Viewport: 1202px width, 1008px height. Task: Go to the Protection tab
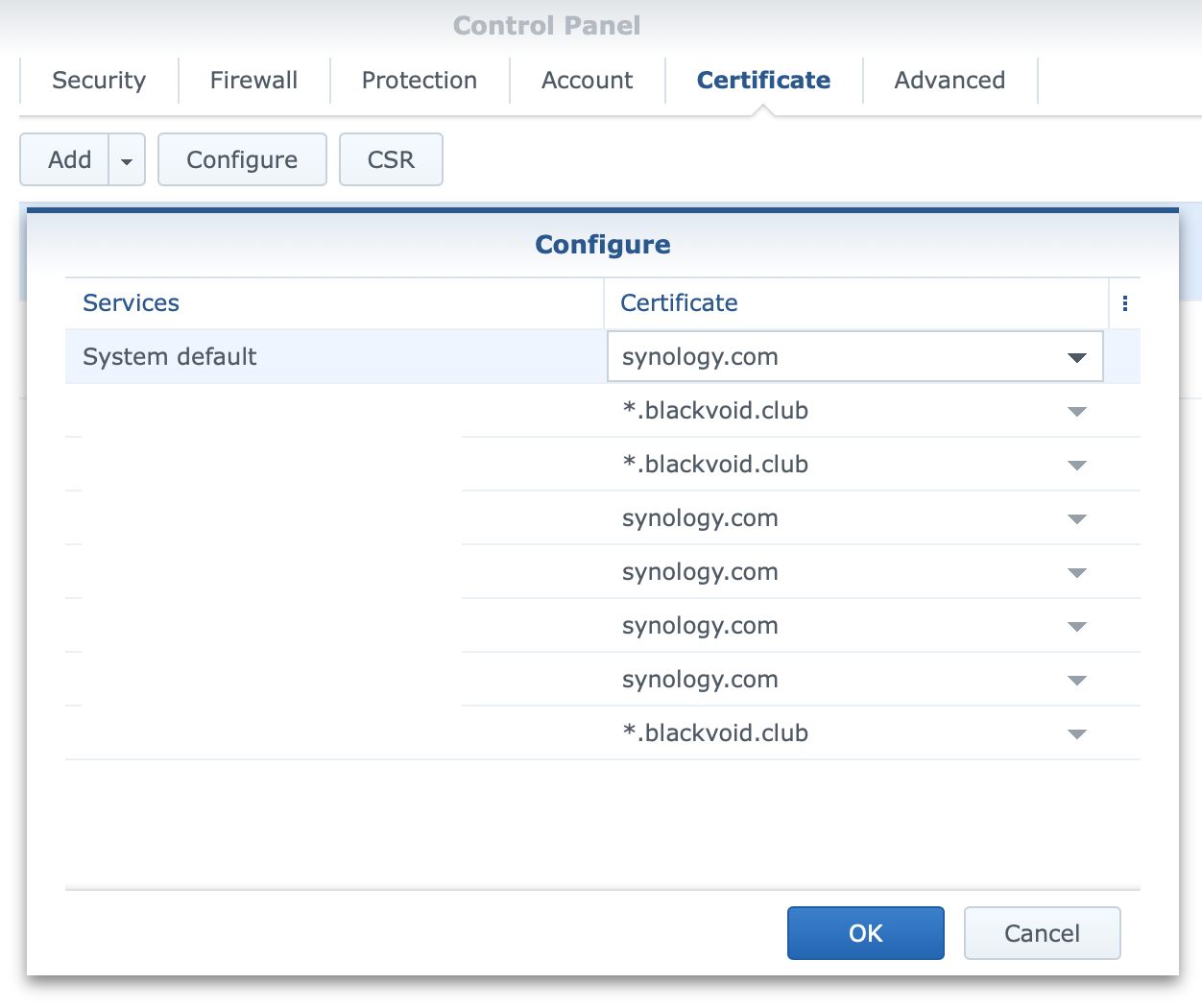pos(420,81)
